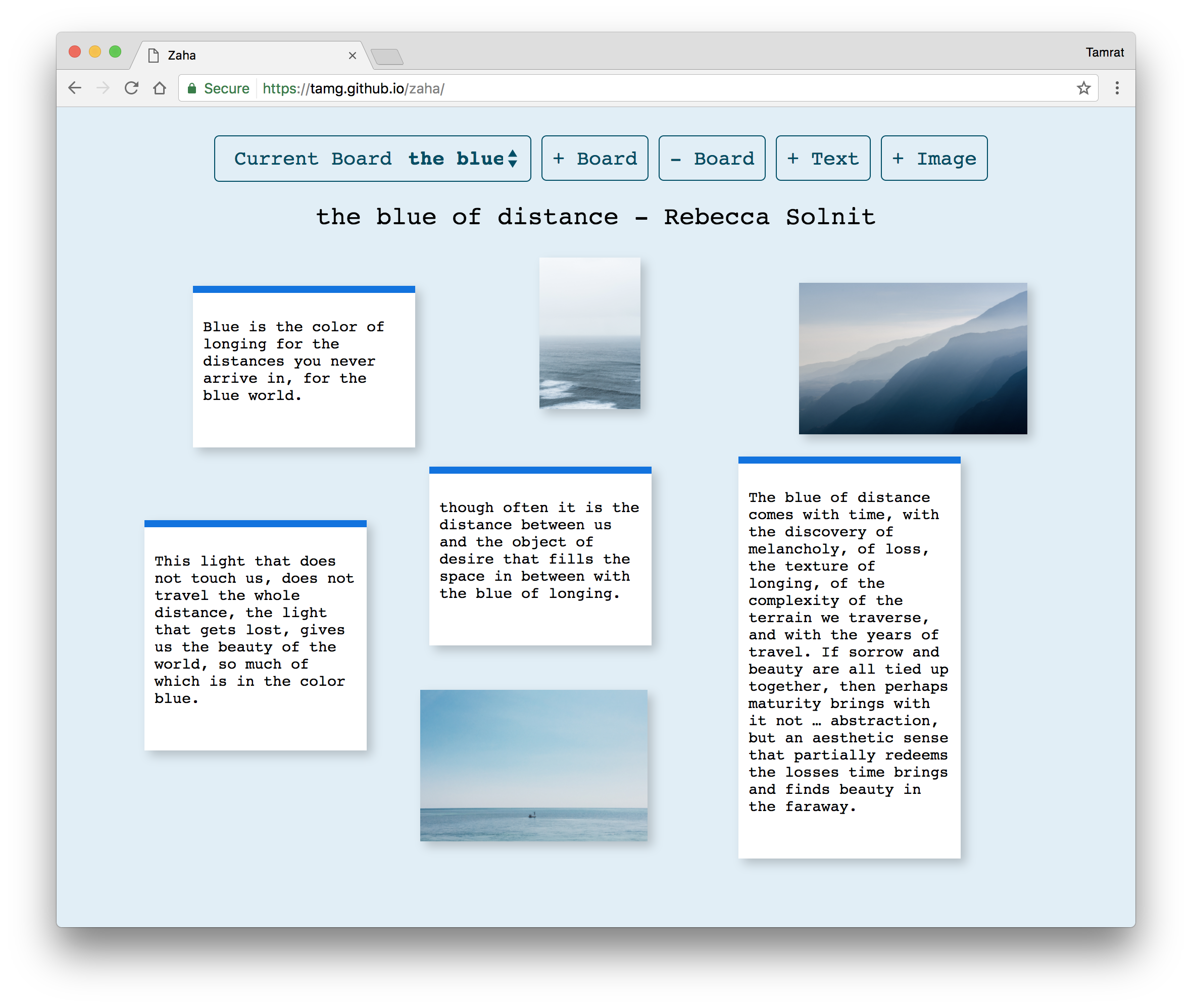Bookmark the page with star icon
This screenshot has width=1192, height=1008.
1083,88
